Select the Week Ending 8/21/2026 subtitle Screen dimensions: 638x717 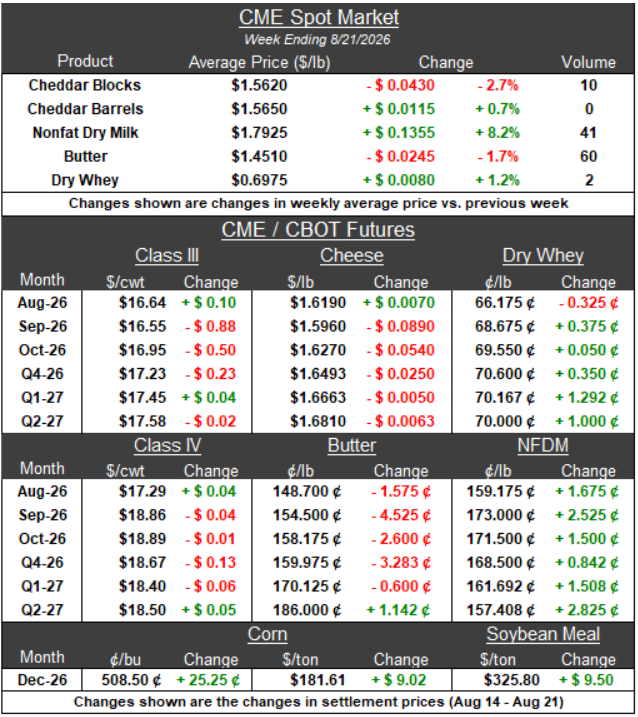pyautogui.click(x=317, y=39)
